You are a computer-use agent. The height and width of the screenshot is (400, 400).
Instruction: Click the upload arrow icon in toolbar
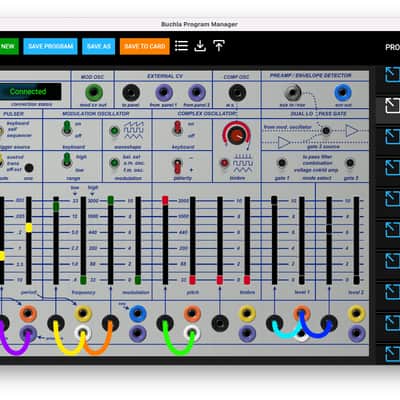pos(219,46)
